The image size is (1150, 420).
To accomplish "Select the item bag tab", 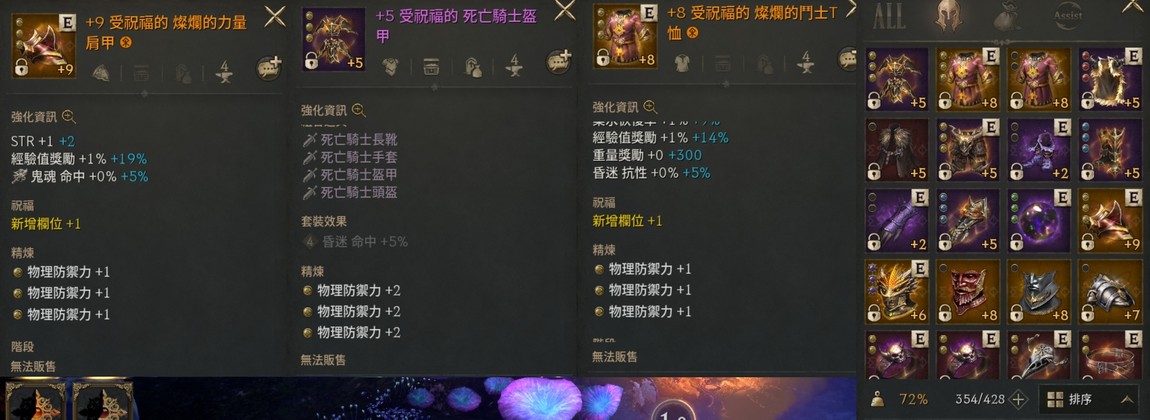I will pos(1006,17).
